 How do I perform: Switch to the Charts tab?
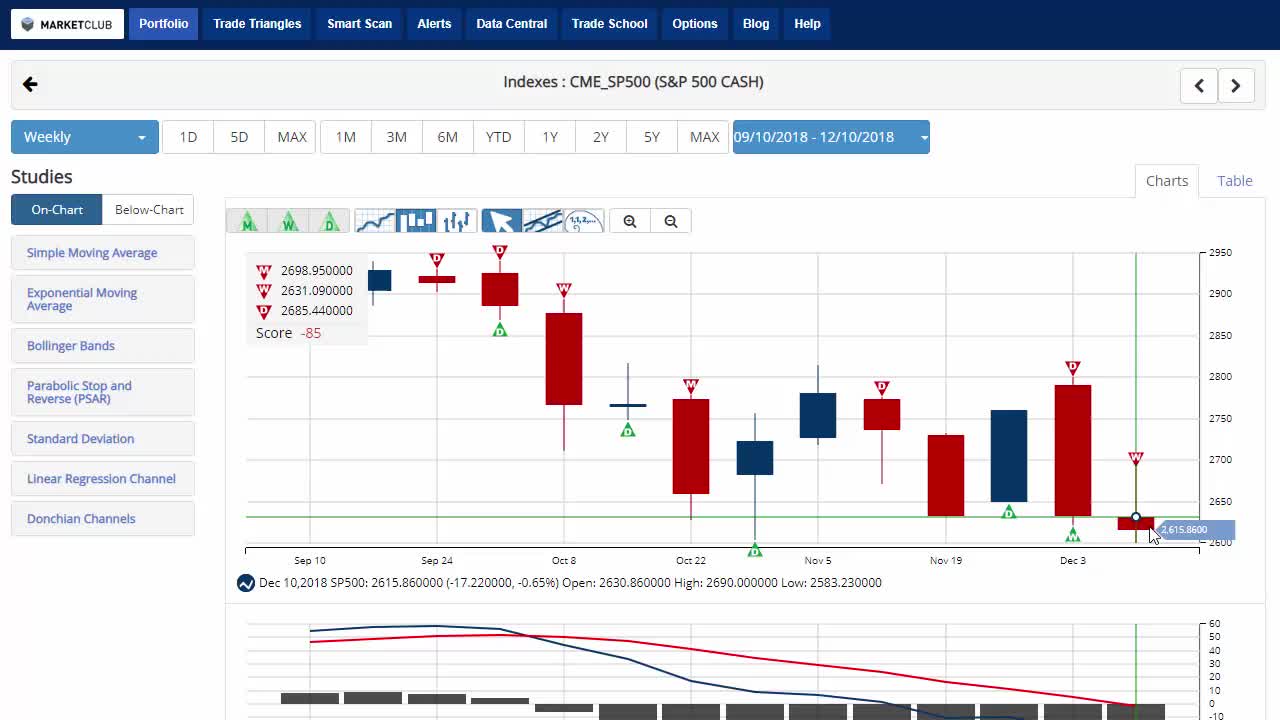1167,181
